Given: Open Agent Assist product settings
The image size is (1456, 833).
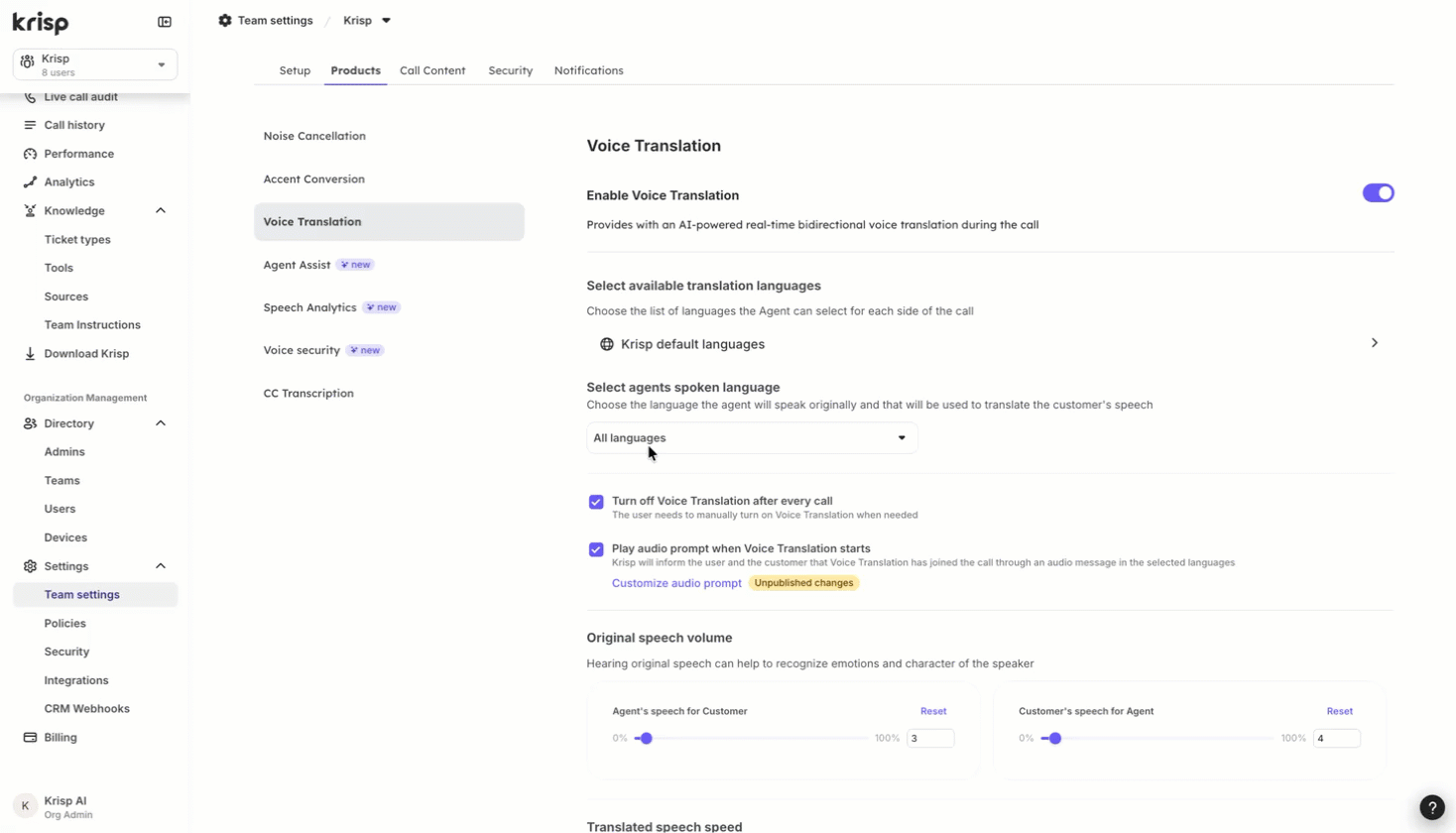Looking at the screenshot, I should point(389,265).
